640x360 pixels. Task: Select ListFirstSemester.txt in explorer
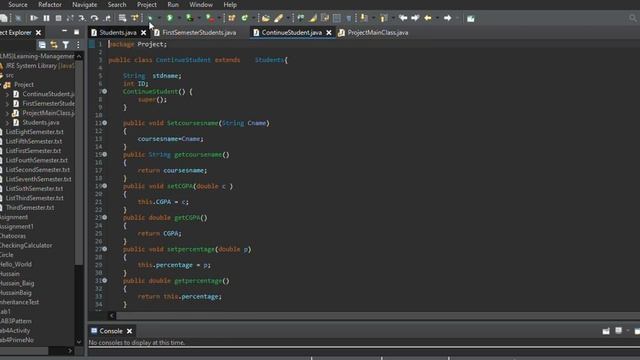click(33, 151)
